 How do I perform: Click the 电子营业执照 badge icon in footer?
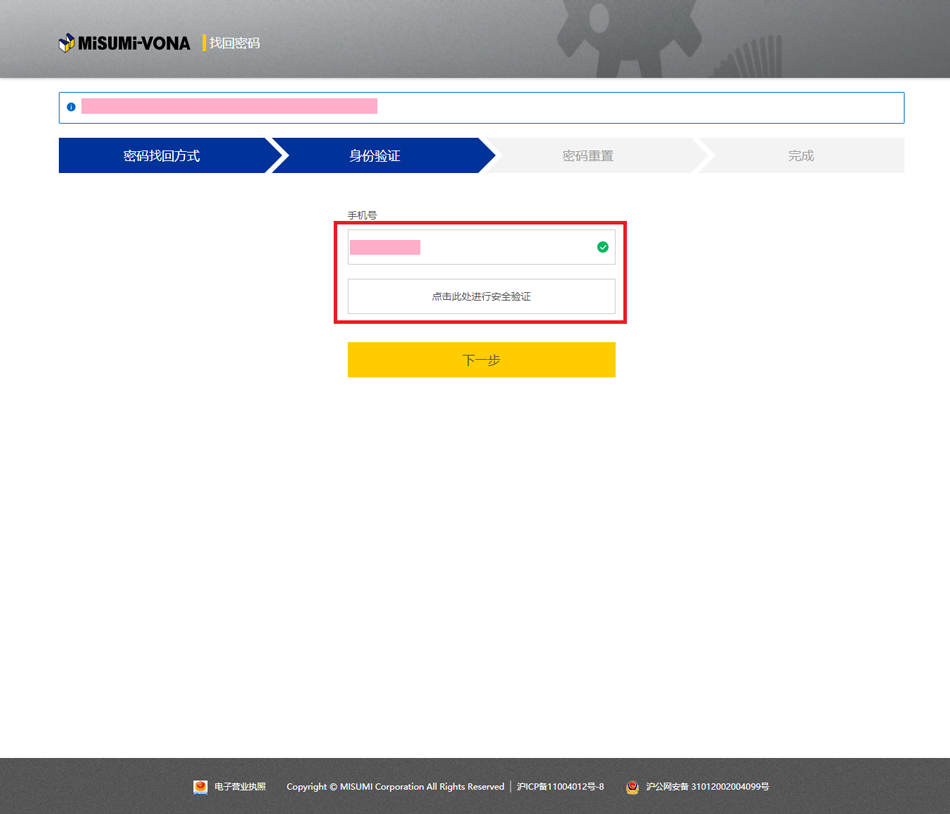[x=200, y=787]
